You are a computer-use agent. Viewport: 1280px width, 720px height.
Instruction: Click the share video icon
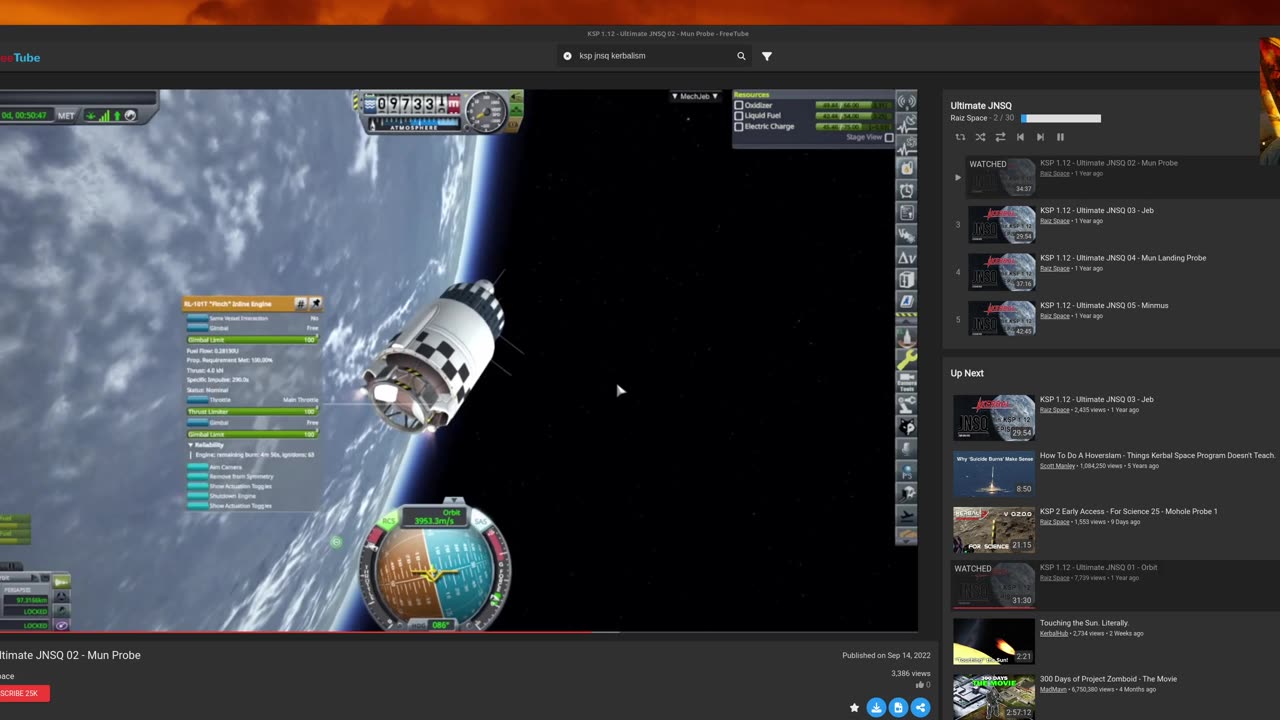pos(921,708)
